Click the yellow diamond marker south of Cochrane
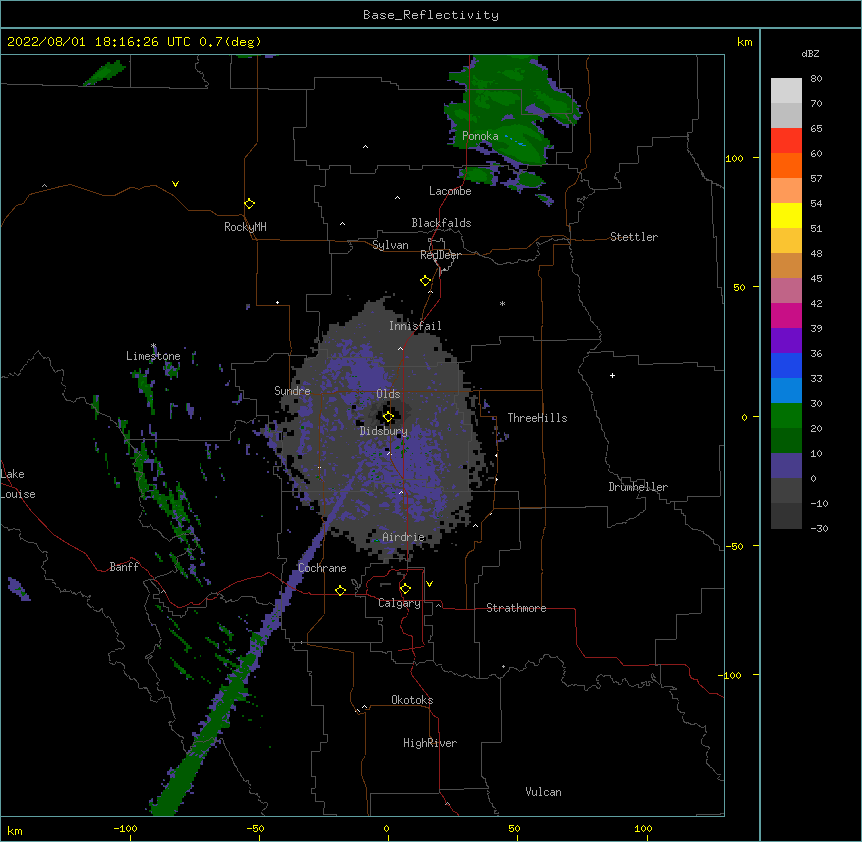The image size is (862, 842). click(x=340, y=590)
